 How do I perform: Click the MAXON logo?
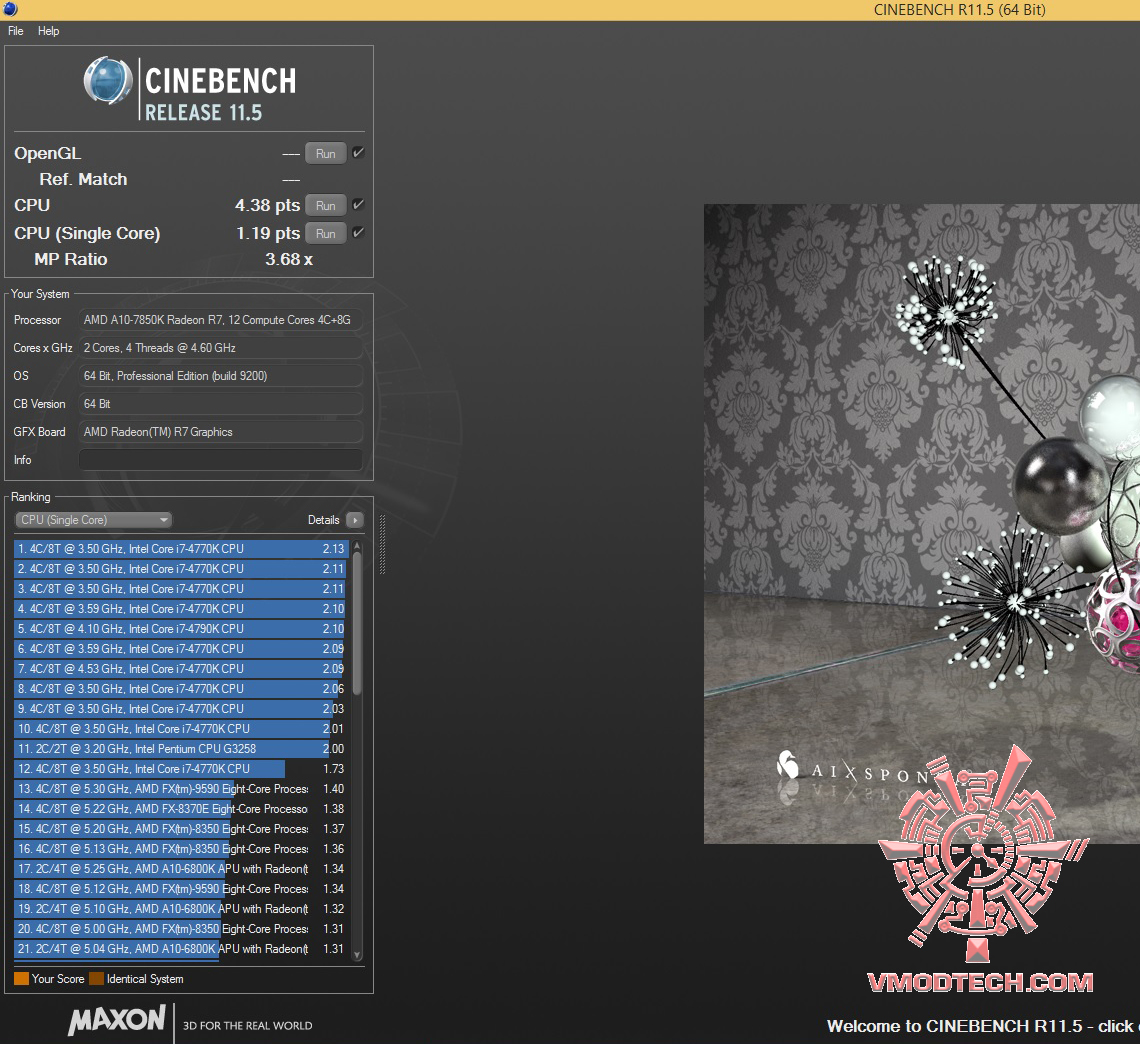coord(117,1020)
